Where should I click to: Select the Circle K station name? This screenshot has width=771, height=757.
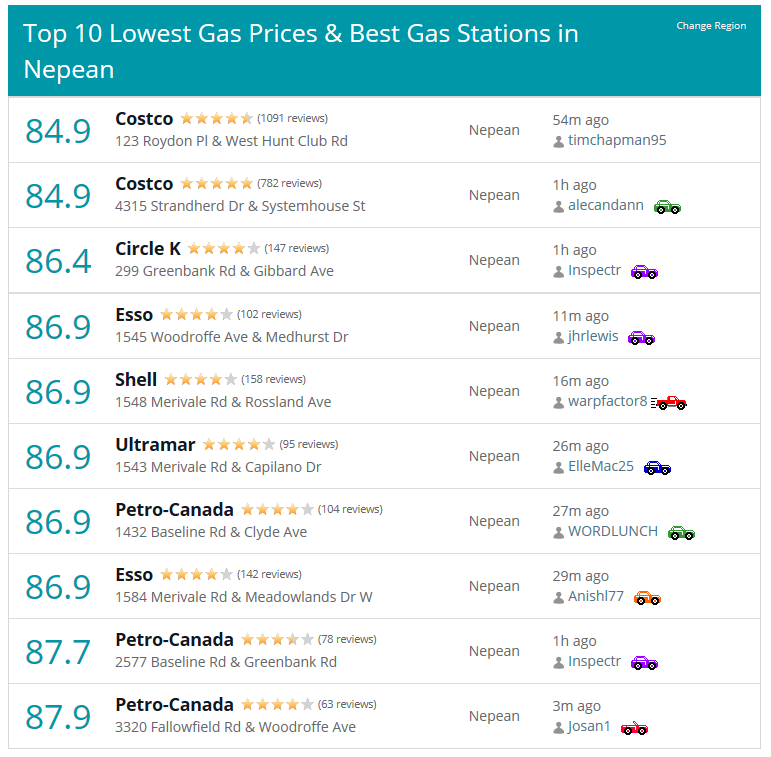(148, 249)
